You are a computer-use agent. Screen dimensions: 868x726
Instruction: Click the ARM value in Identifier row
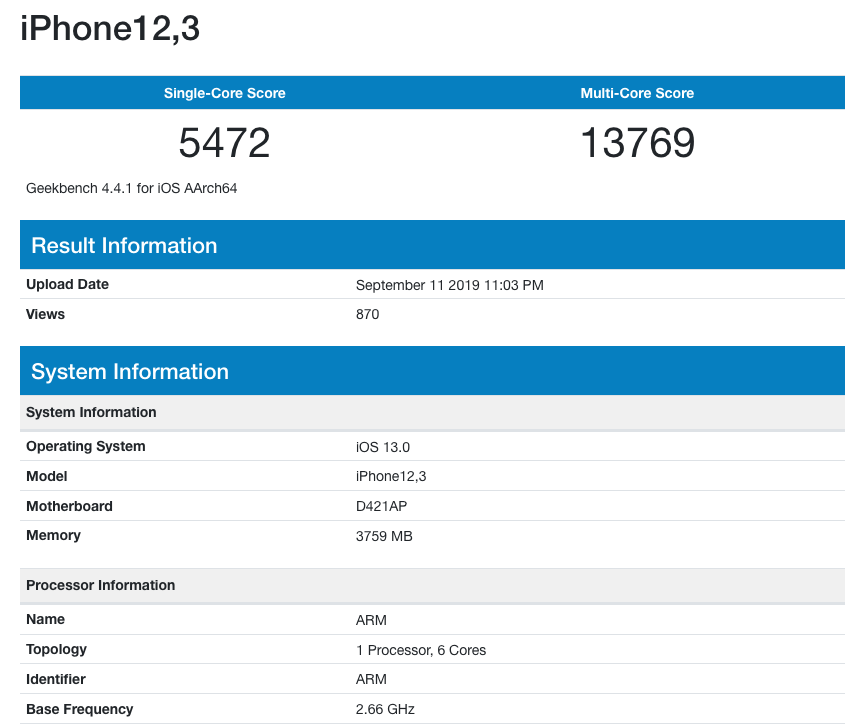tap(371, 679)
